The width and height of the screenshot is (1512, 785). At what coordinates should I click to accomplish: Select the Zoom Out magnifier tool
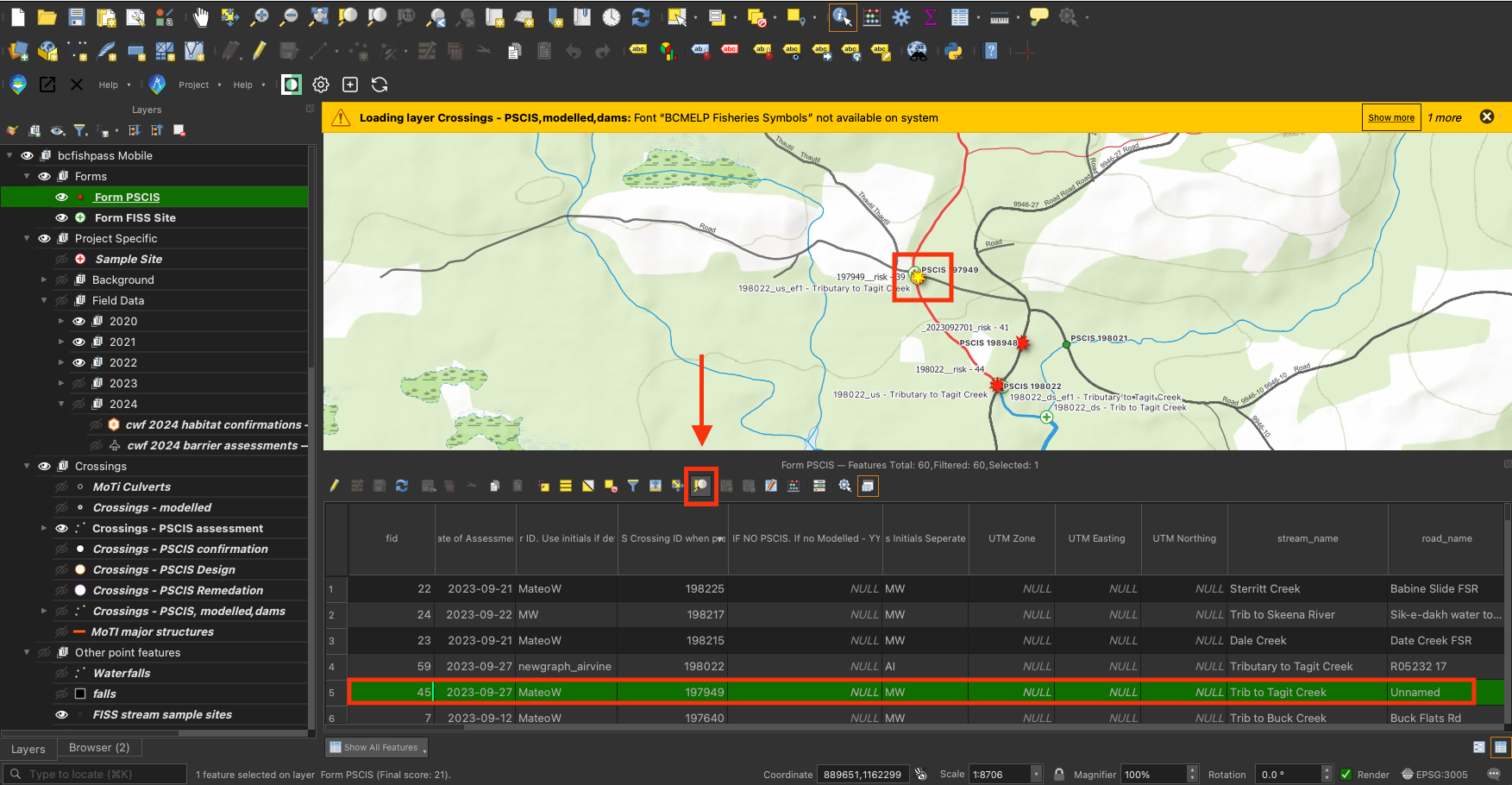pyautogui.click(x=289, y=17)
